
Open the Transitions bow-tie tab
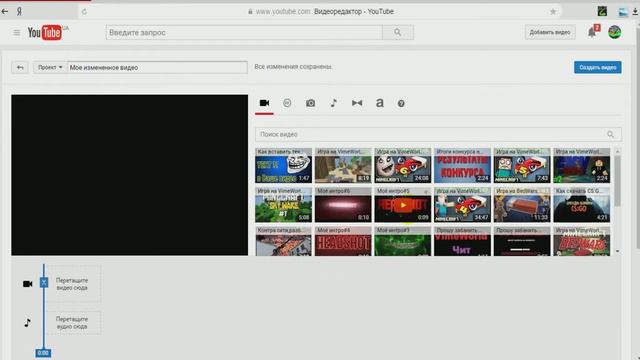tap(357, 103)
